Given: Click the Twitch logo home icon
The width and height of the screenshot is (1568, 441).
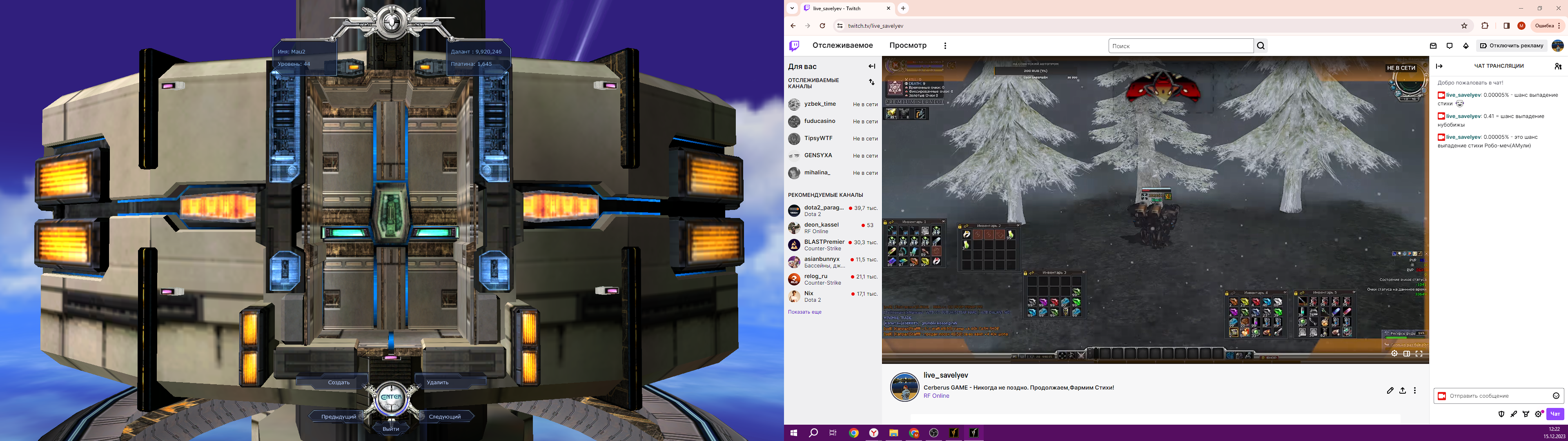Looking at the screenshot, I should pyautogui.click(x=794, y=46).
